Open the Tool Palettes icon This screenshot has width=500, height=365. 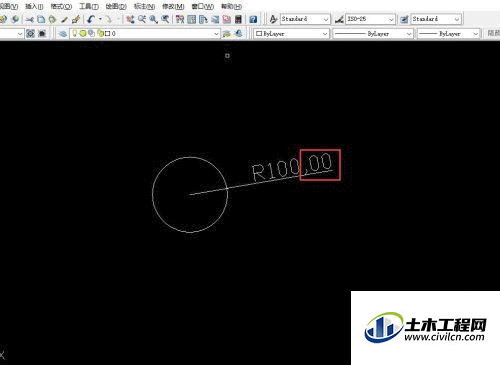[203, 19]
